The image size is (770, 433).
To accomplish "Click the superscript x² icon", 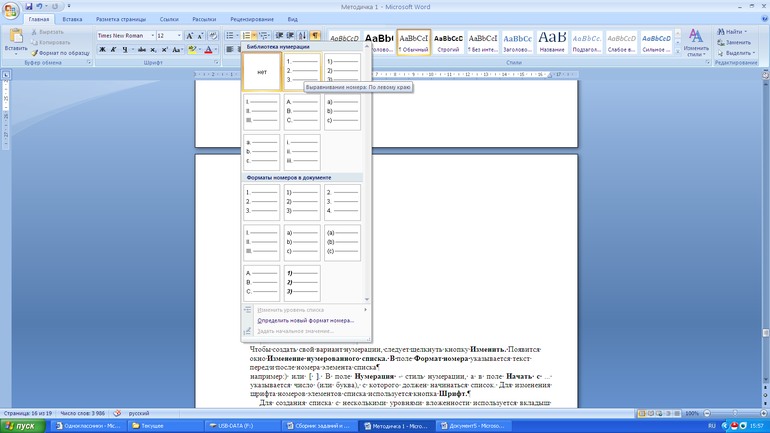I will [x=165, y=50].
